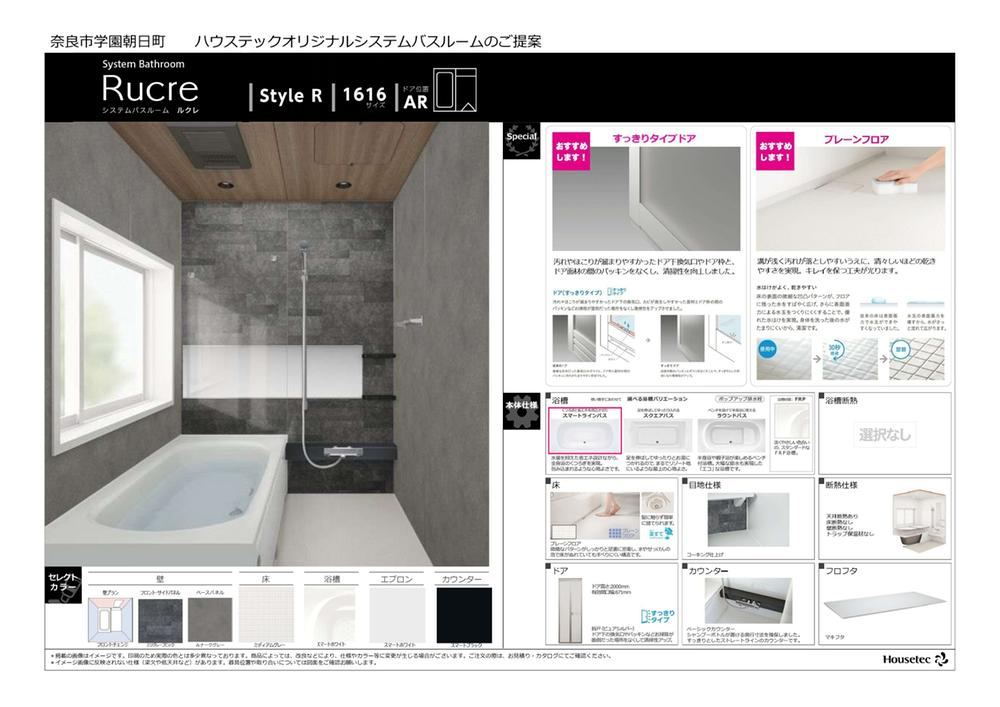This screenshot has height=707, width=1000.
Task: Click the door position layout icon beside AR
Action: (455, 90)
